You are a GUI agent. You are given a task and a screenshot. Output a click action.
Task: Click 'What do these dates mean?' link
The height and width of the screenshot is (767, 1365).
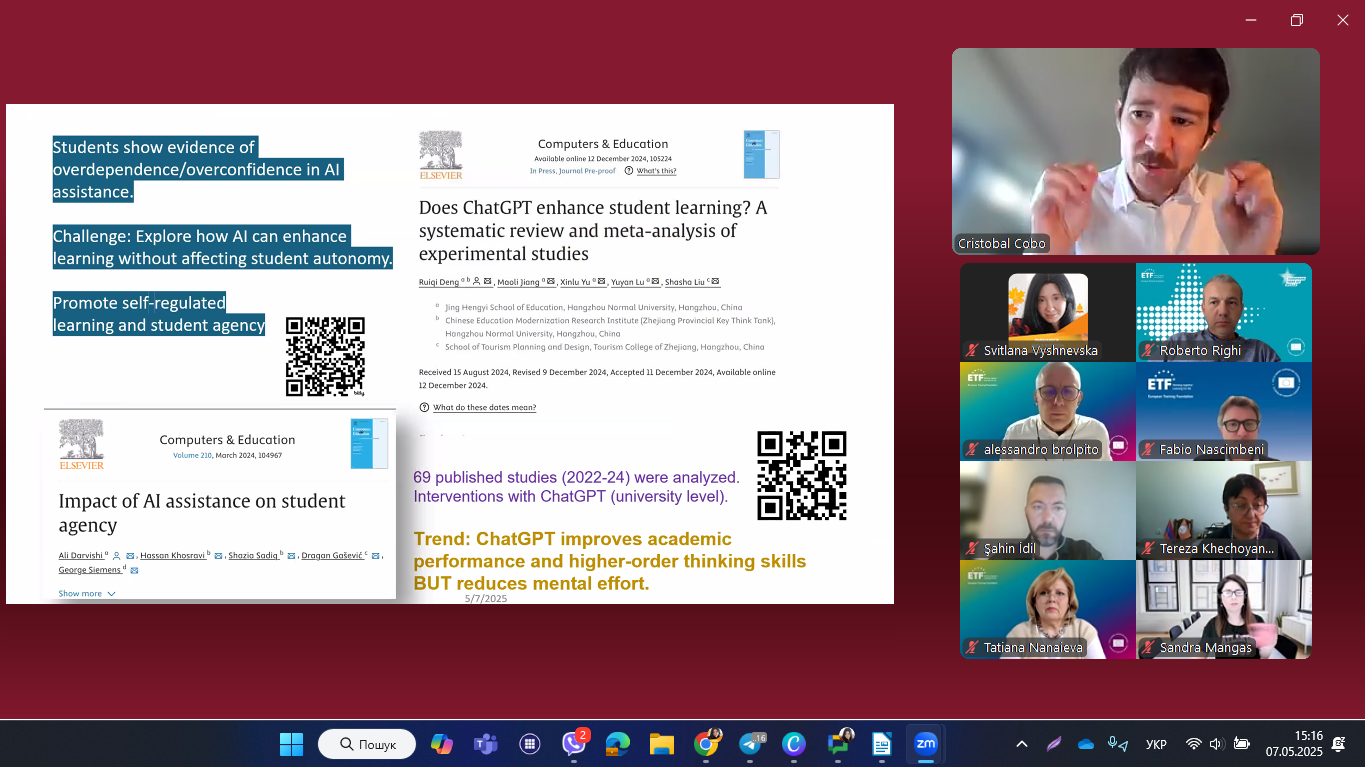pos(484,407)
